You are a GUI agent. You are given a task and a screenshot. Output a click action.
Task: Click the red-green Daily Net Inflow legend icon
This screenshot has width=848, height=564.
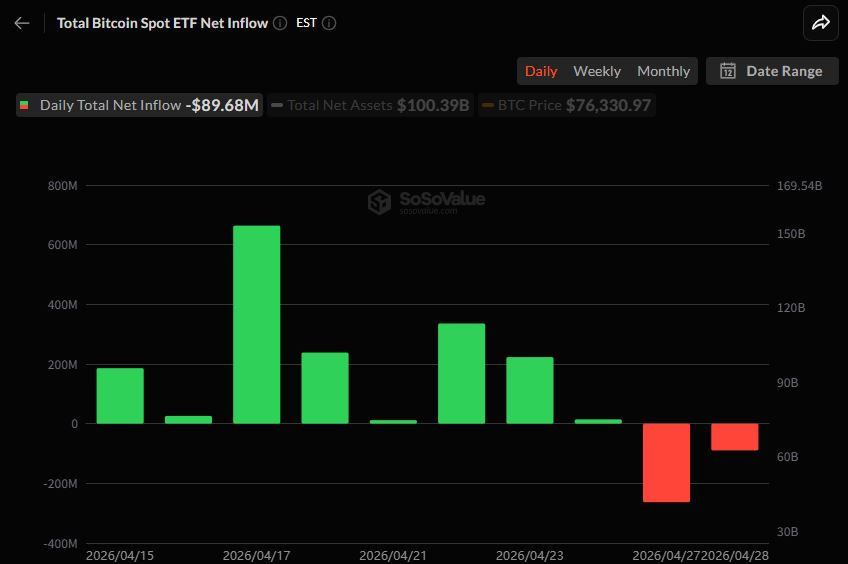[x=24, y=105]
